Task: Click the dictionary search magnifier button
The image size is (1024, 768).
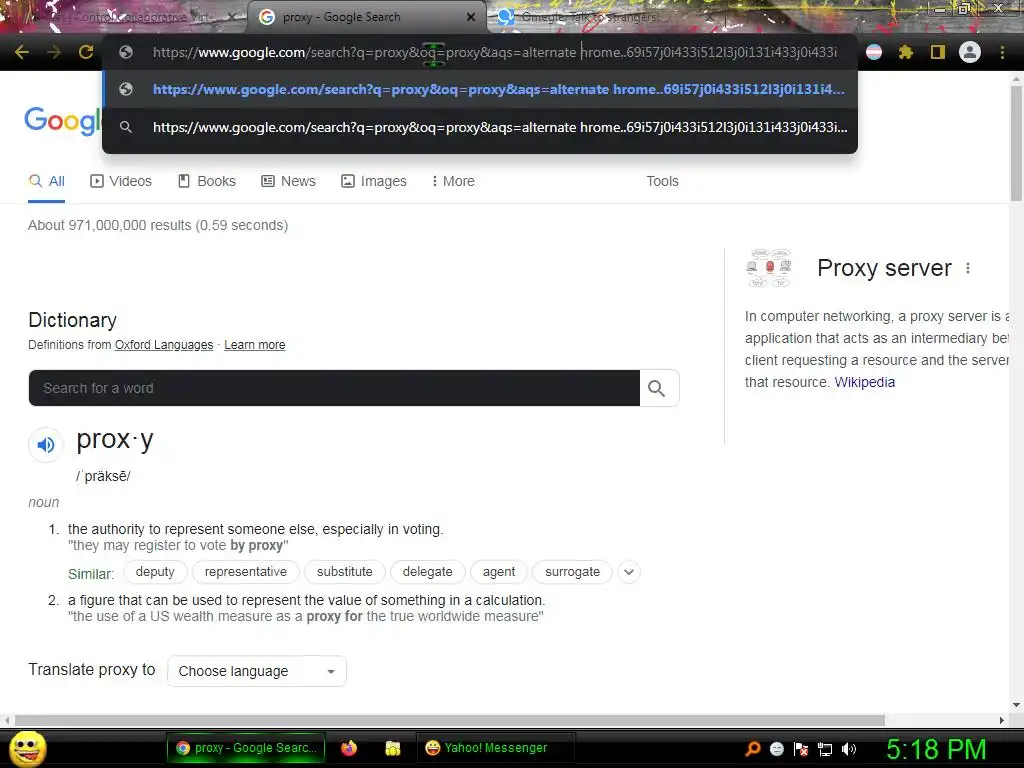Action: pyautogui.click(x=659, y=388)
